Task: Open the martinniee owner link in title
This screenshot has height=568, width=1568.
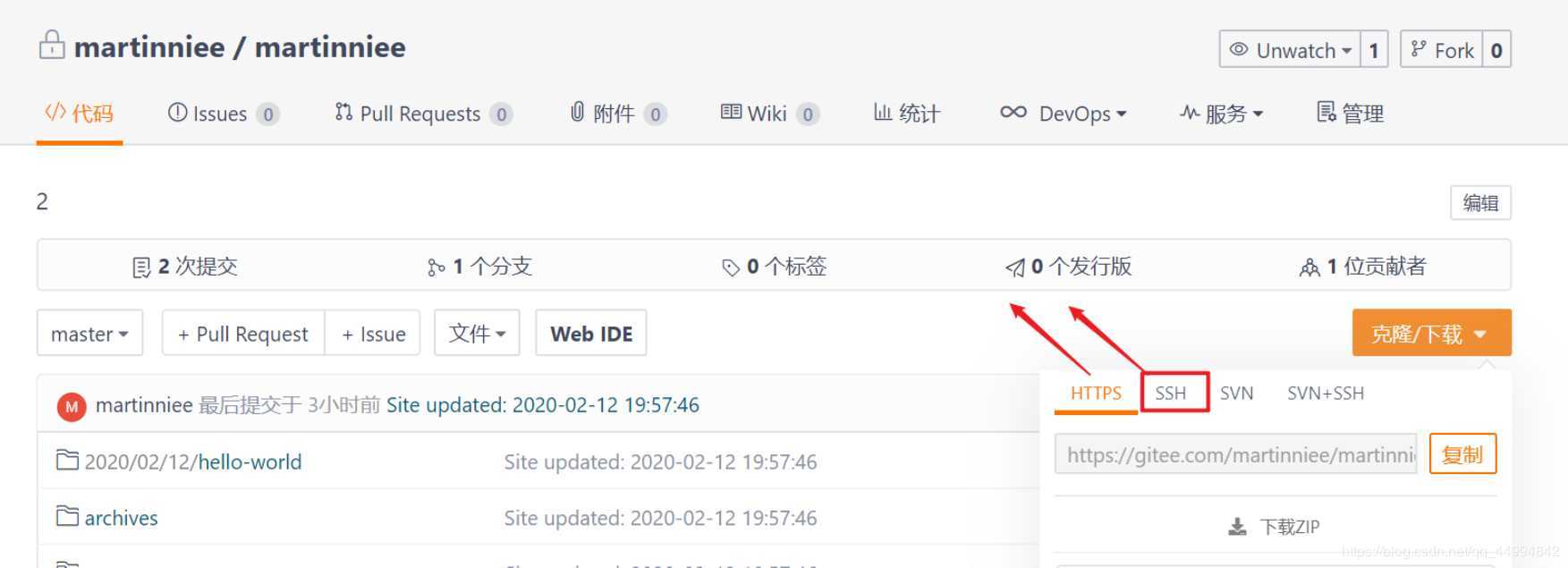Action: click(x=149, y=47)
